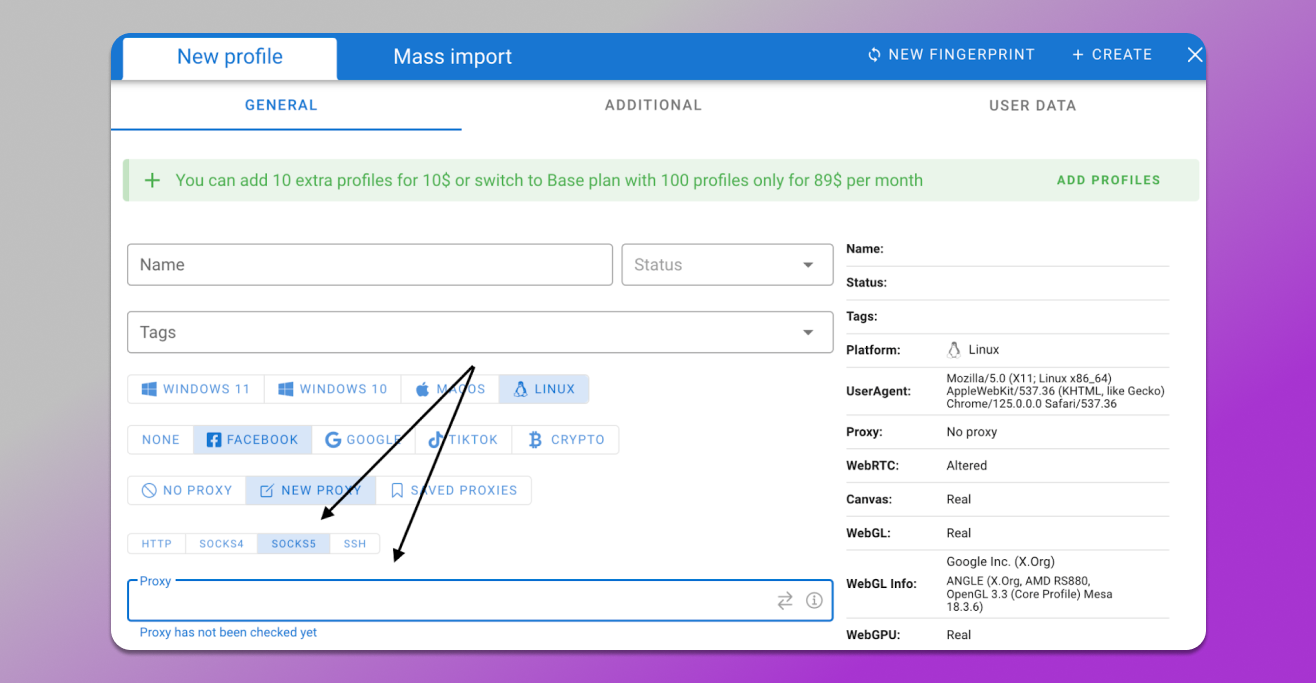The width and height of the screenshot is (1316, 683).
Task: Click the penguin icon on the LINUX button
Action: pos(520,389)
